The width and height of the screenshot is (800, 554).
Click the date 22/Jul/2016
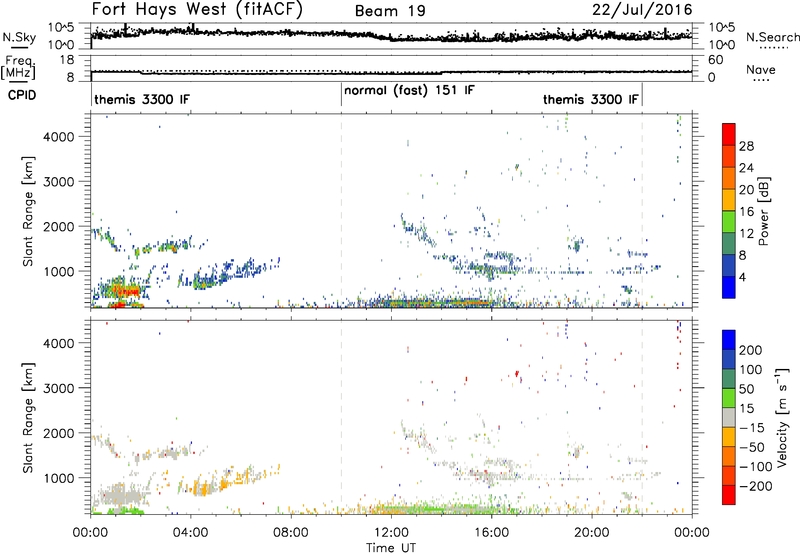[642, 10]
